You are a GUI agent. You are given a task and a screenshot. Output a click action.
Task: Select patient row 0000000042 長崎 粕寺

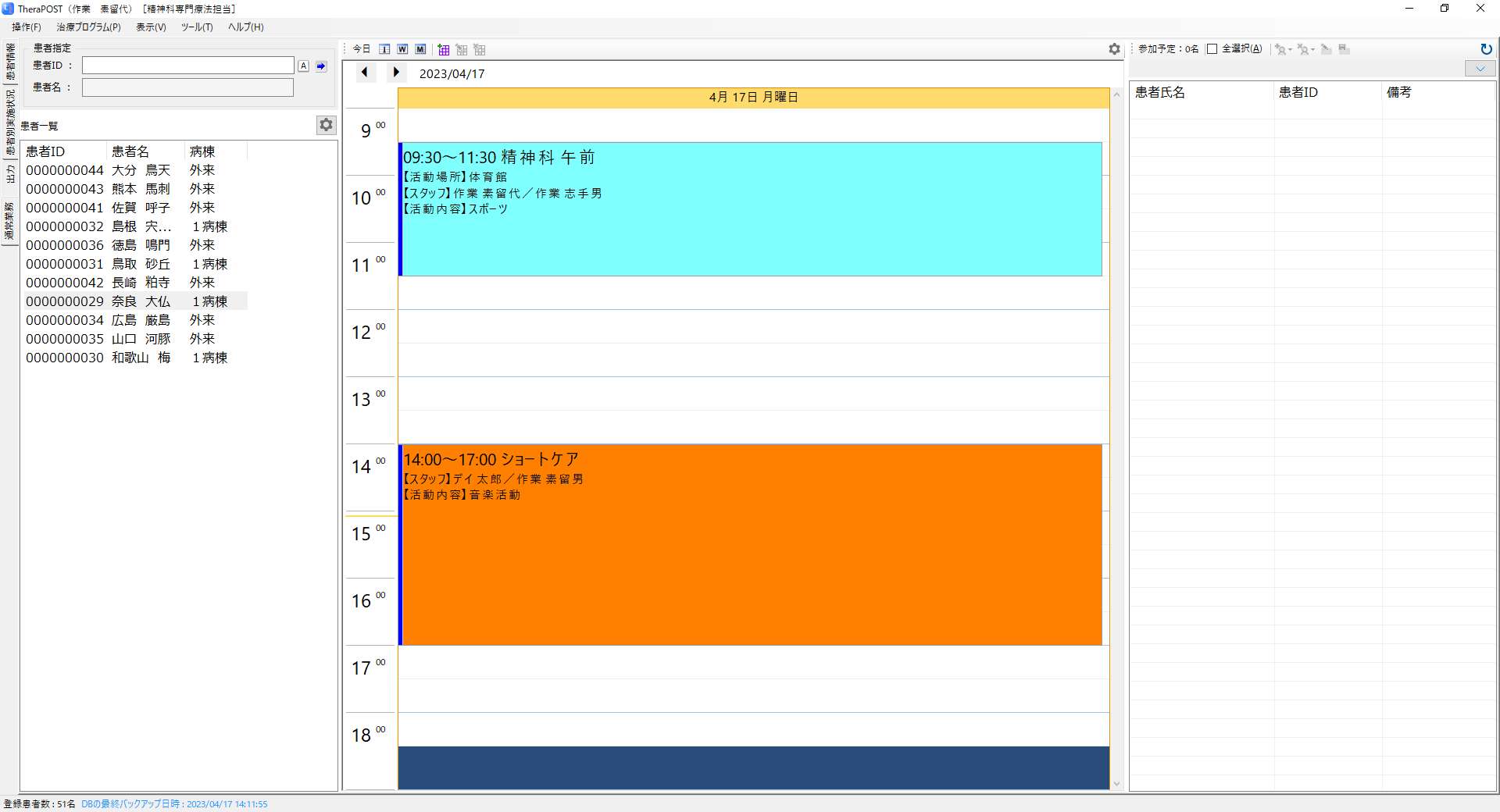click(x=134, y=283)
